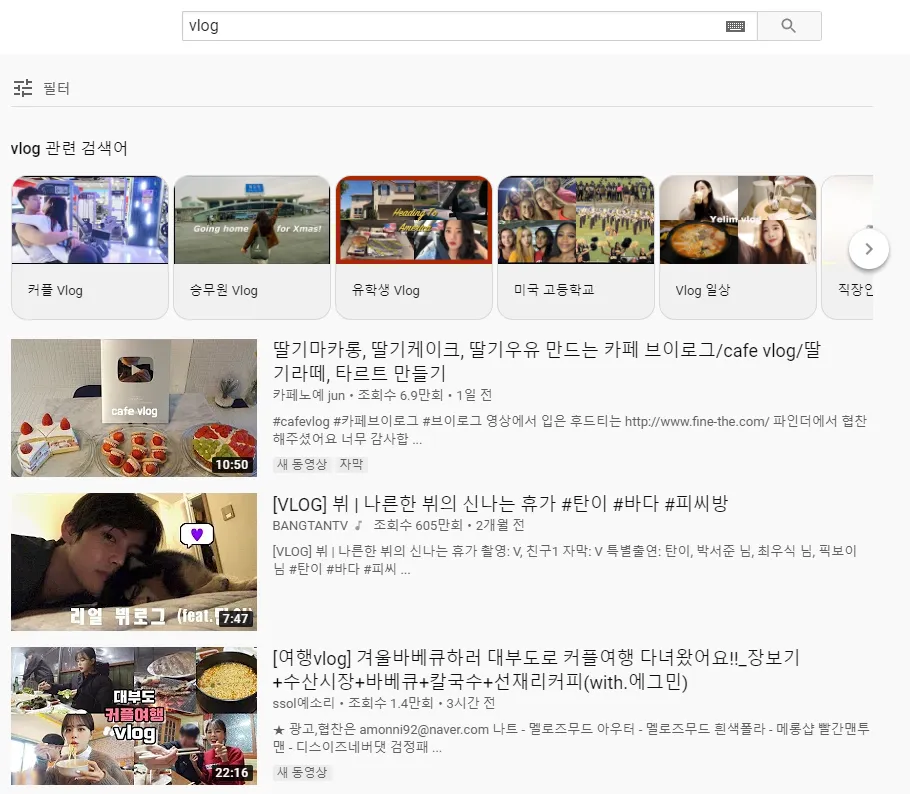Open the Vlog 일상 related search card

click(738, 247)
